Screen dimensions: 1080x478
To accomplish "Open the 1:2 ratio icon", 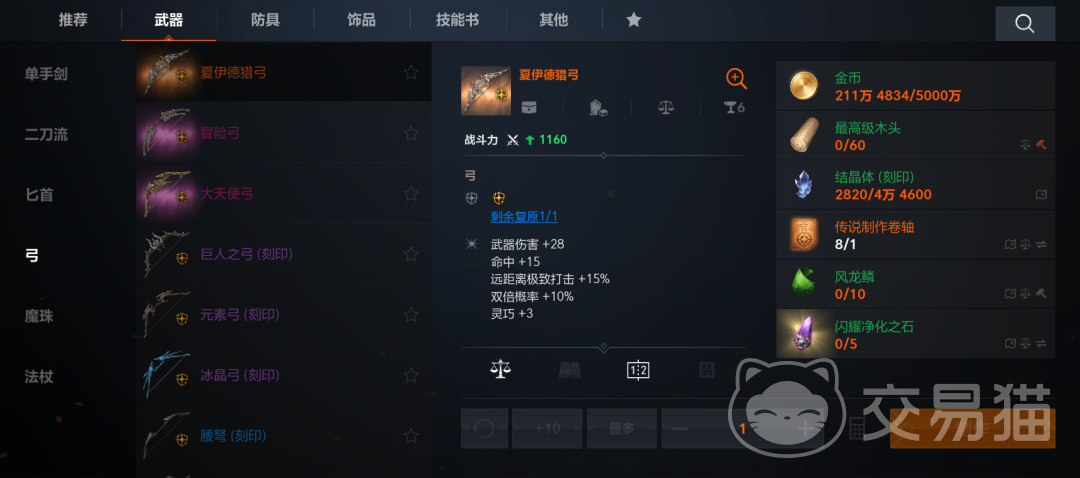I will point(638,371).
